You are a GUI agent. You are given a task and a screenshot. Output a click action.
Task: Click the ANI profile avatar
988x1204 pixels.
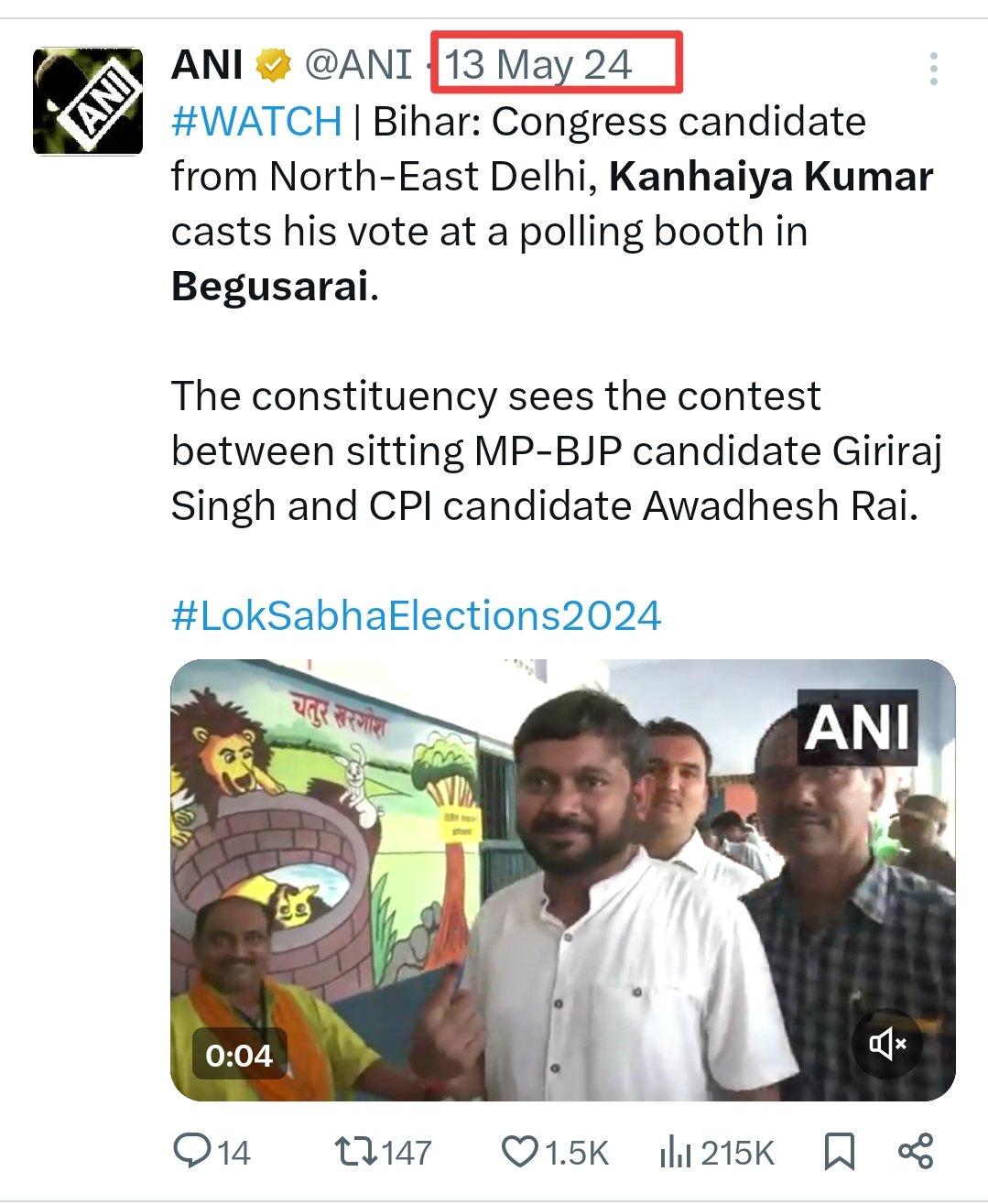pyautogui.click(x=88, y=101)
